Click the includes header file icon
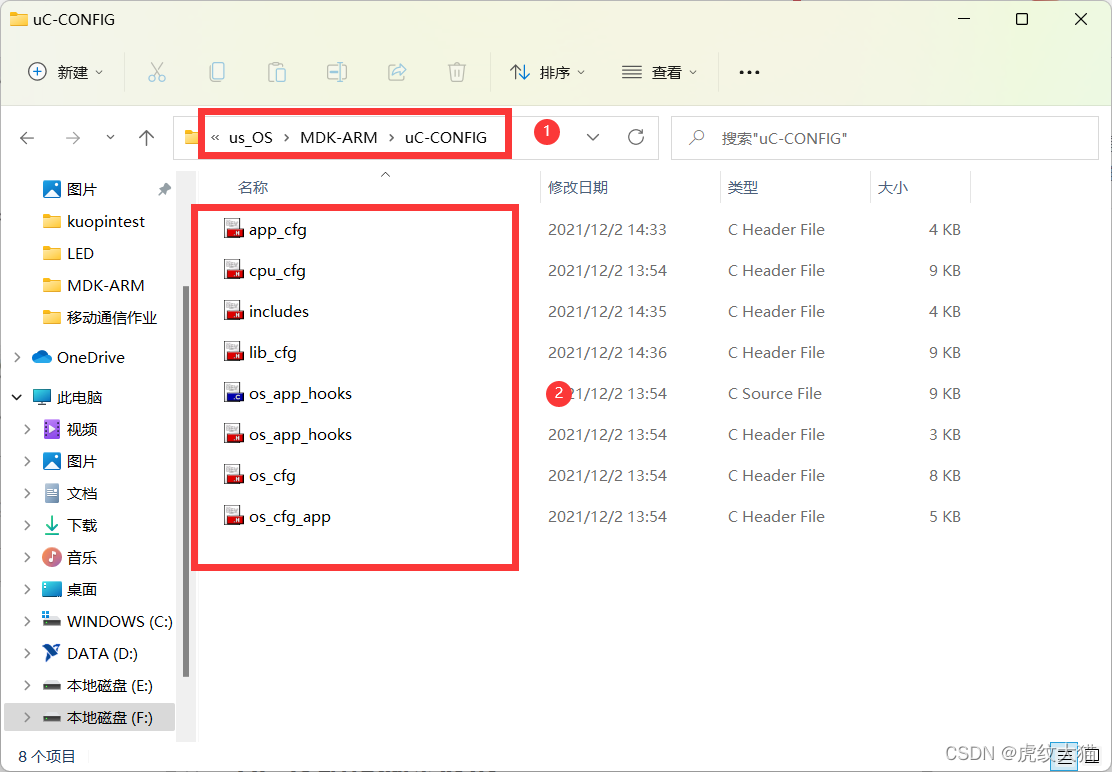The width and height of the screenshot is (1112, 772). (234, 311)
